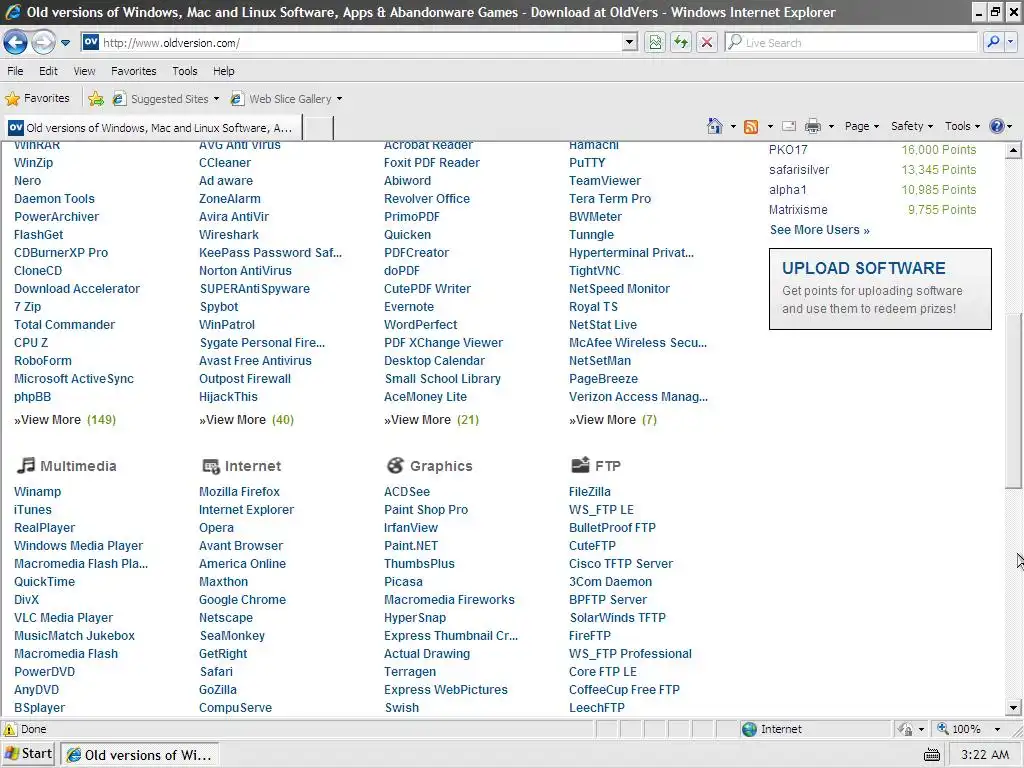Open the File menu
1024x768 pixels.
tap(15, 71)
